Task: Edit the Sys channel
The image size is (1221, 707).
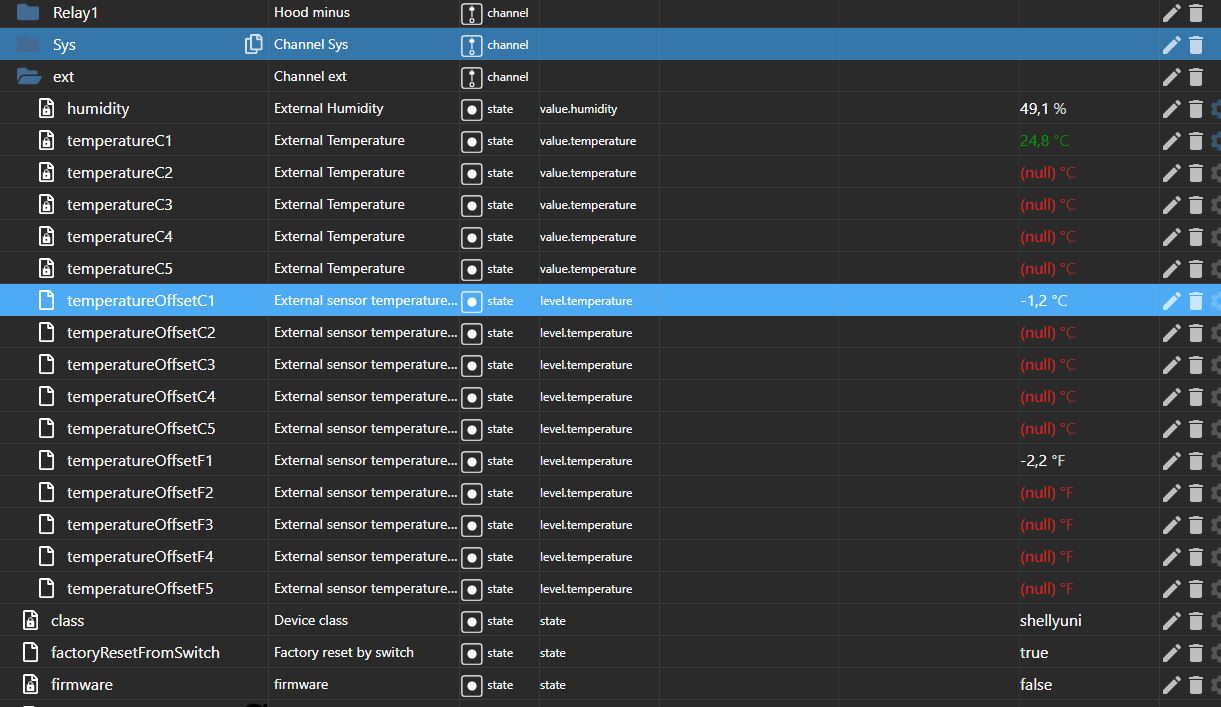Action: (x=1172, y=45)
